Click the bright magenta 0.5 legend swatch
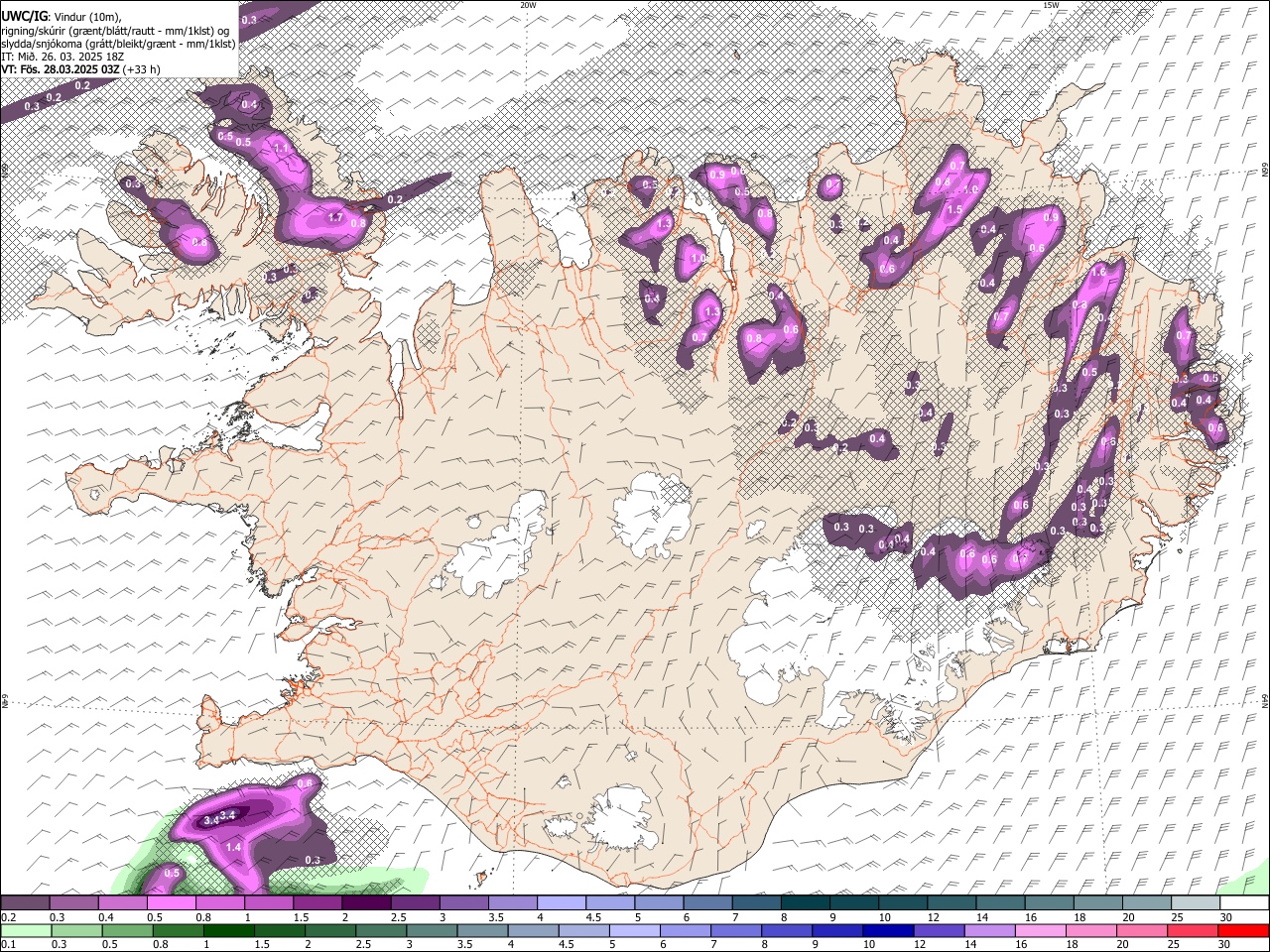The image size is (1270, 952). (x=171, y=903)
